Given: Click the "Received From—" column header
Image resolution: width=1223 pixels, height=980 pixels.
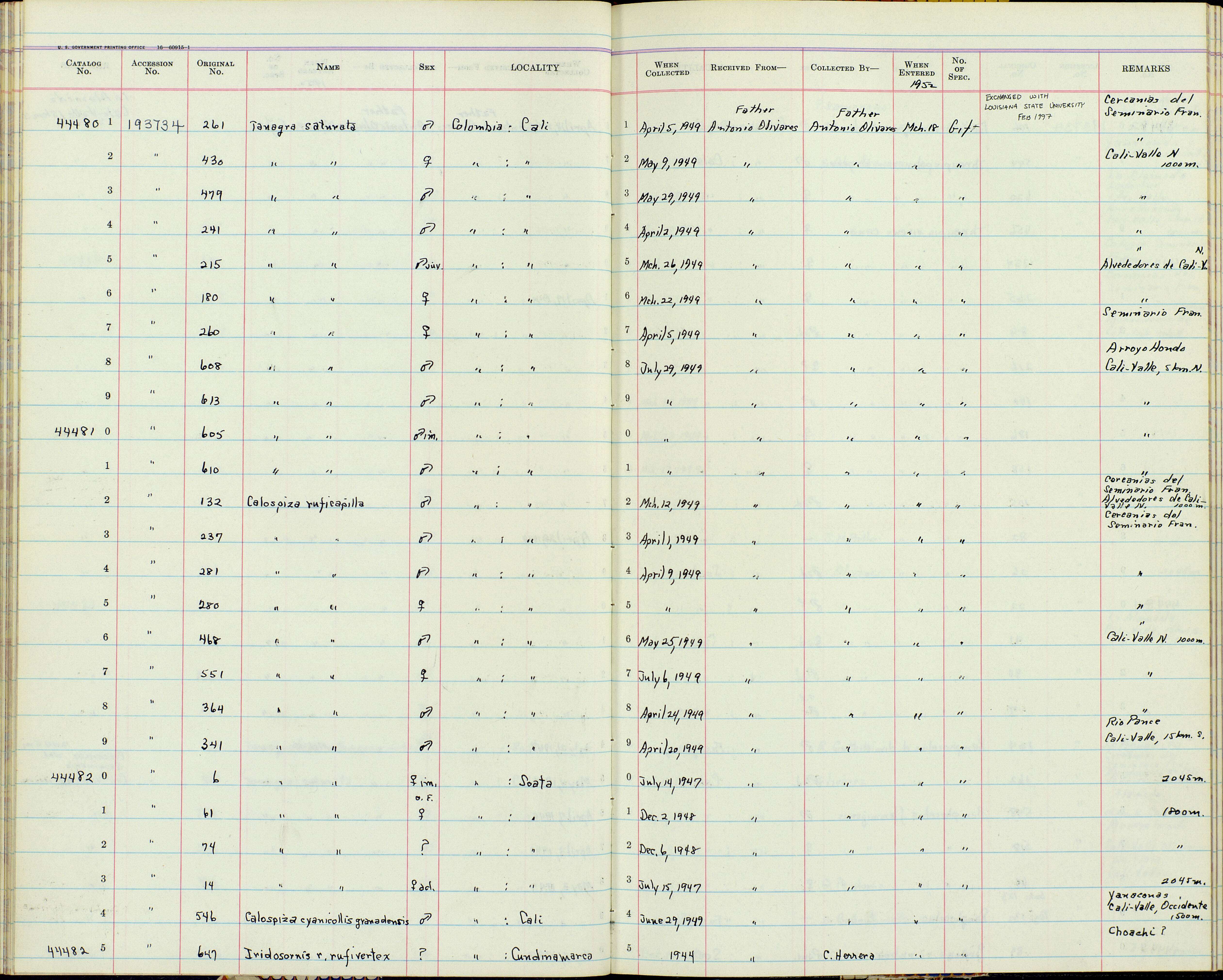Looking at the screenshot, I should (x=748, y=67).
